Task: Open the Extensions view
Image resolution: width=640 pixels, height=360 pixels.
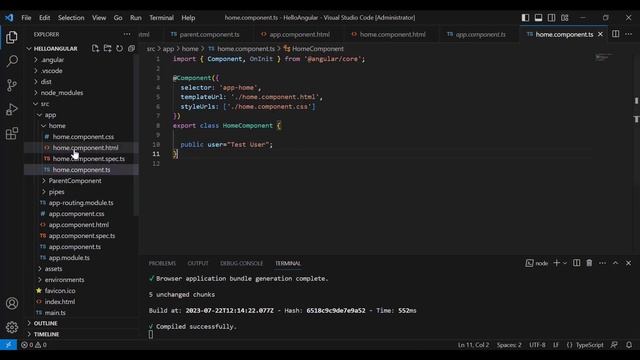Action: click(x=12, y=133)
